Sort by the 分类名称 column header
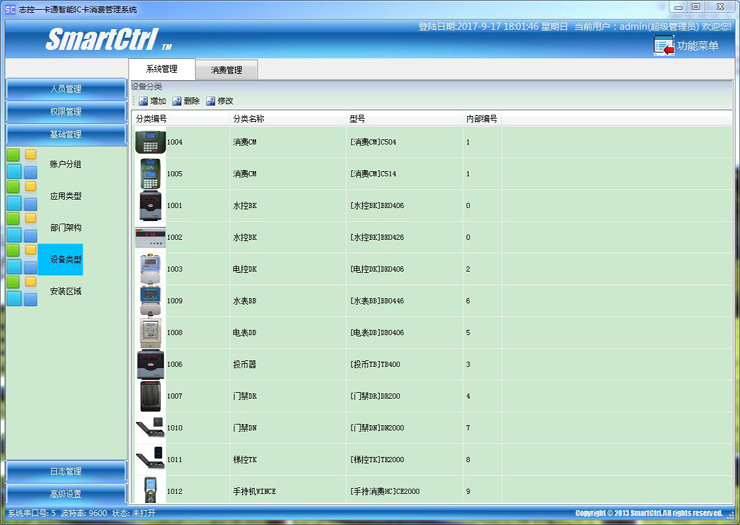The image size is (740, 525). pos(249,119)
